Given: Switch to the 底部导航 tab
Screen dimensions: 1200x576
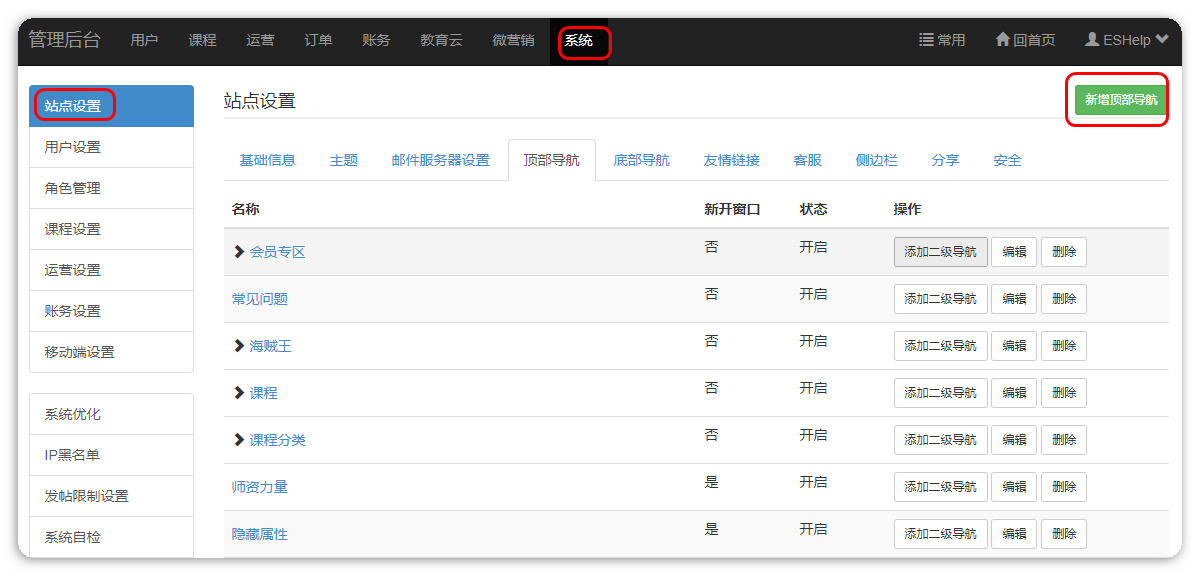Looking at the screenshot, I should tap(641, 160).
